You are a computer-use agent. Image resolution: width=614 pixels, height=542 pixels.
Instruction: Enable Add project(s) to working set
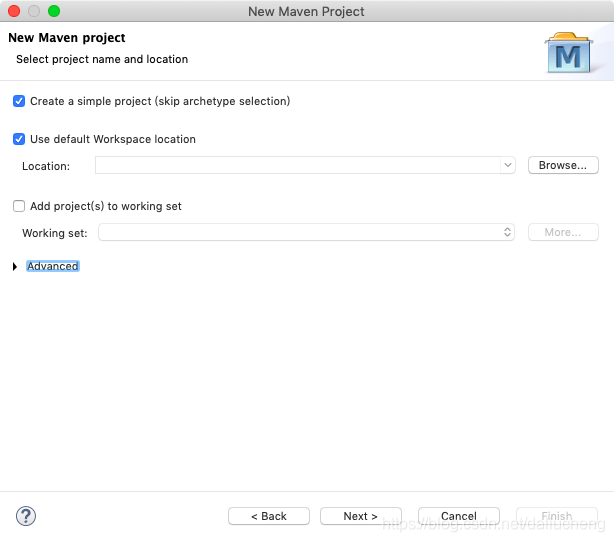[19, 206]
